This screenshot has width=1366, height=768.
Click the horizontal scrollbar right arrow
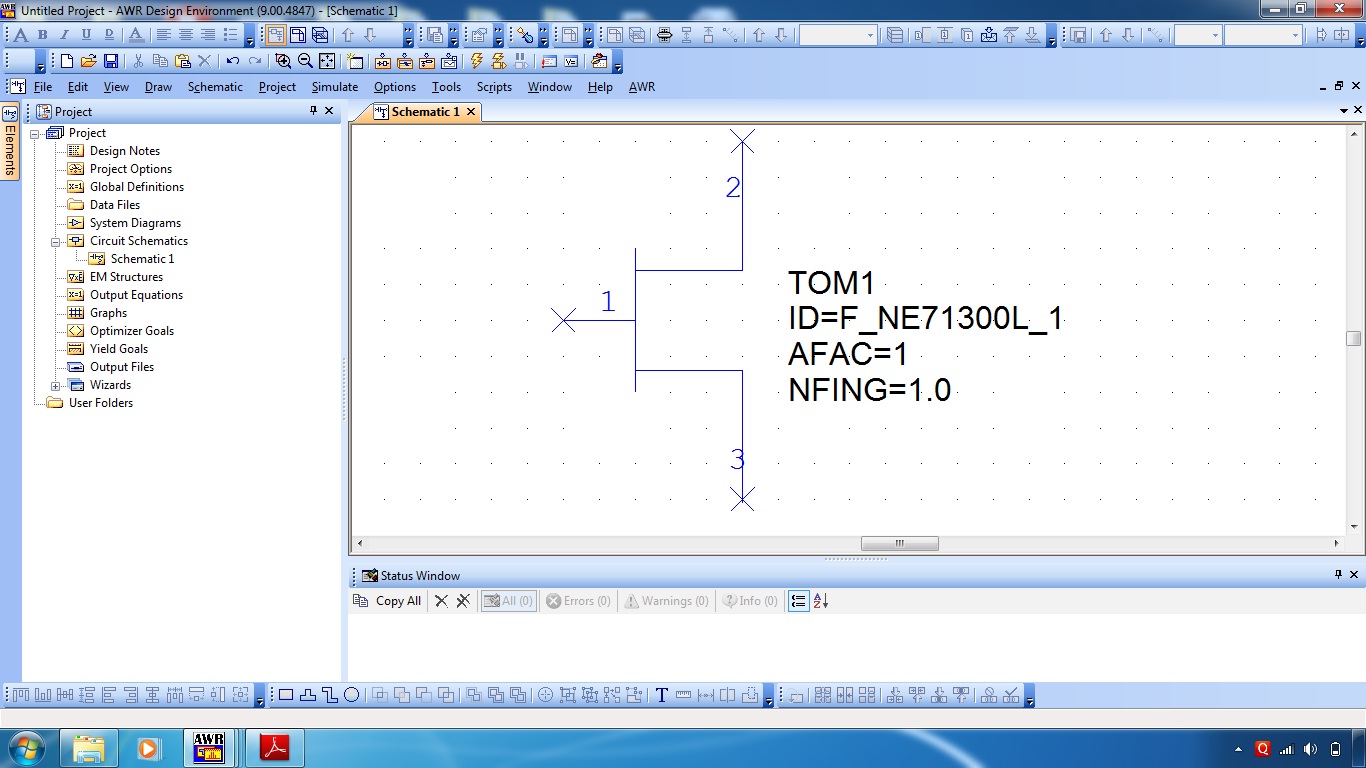(x=1337, y=544)
